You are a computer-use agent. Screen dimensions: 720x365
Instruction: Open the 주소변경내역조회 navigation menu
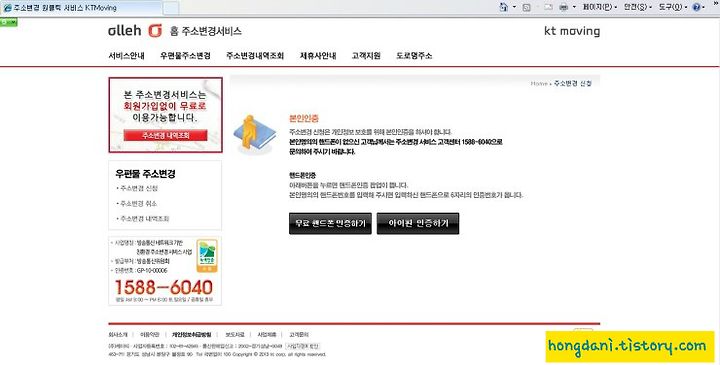point(255,56)
